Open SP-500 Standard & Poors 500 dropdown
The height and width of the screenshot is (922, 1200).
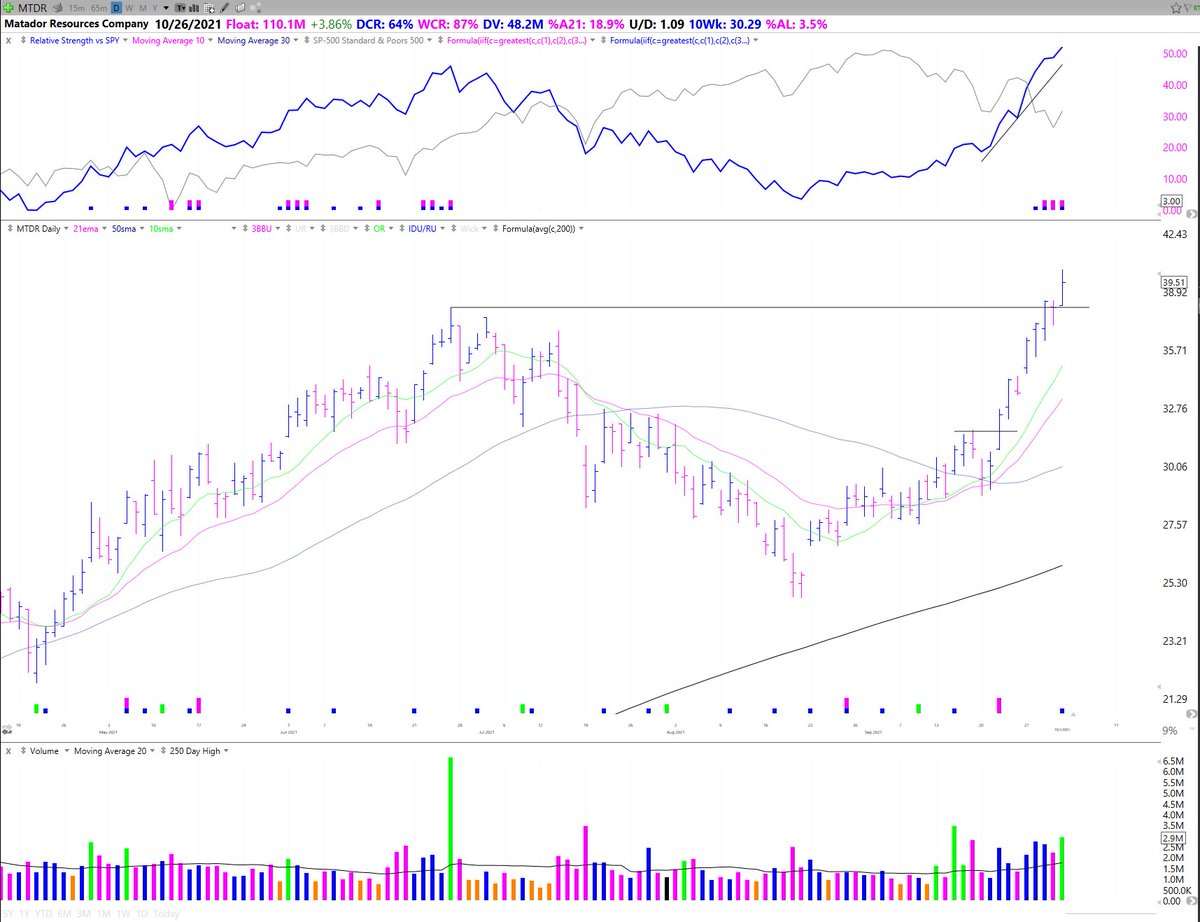point(429,40)
